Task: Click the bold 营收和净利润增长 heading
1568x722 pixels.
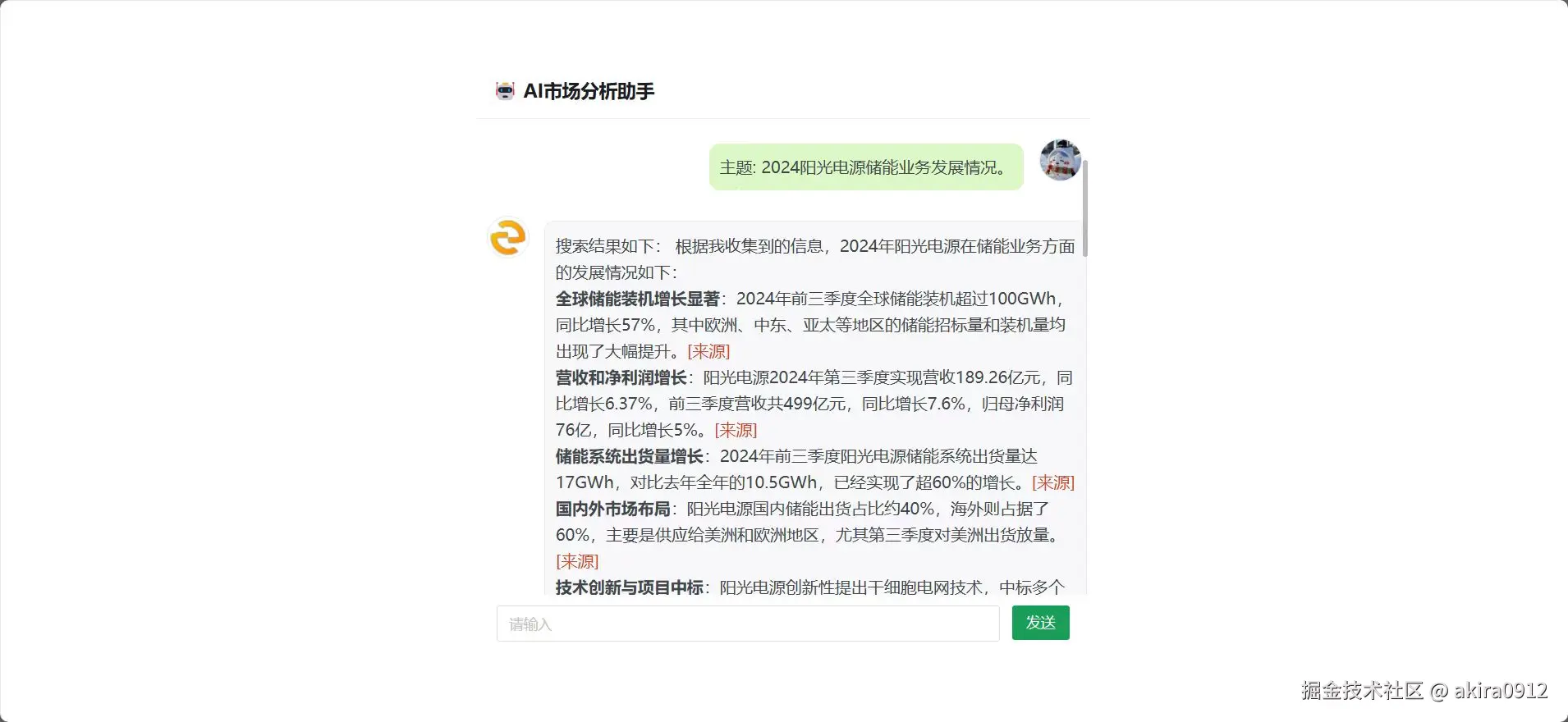Action: click(621, 377)
